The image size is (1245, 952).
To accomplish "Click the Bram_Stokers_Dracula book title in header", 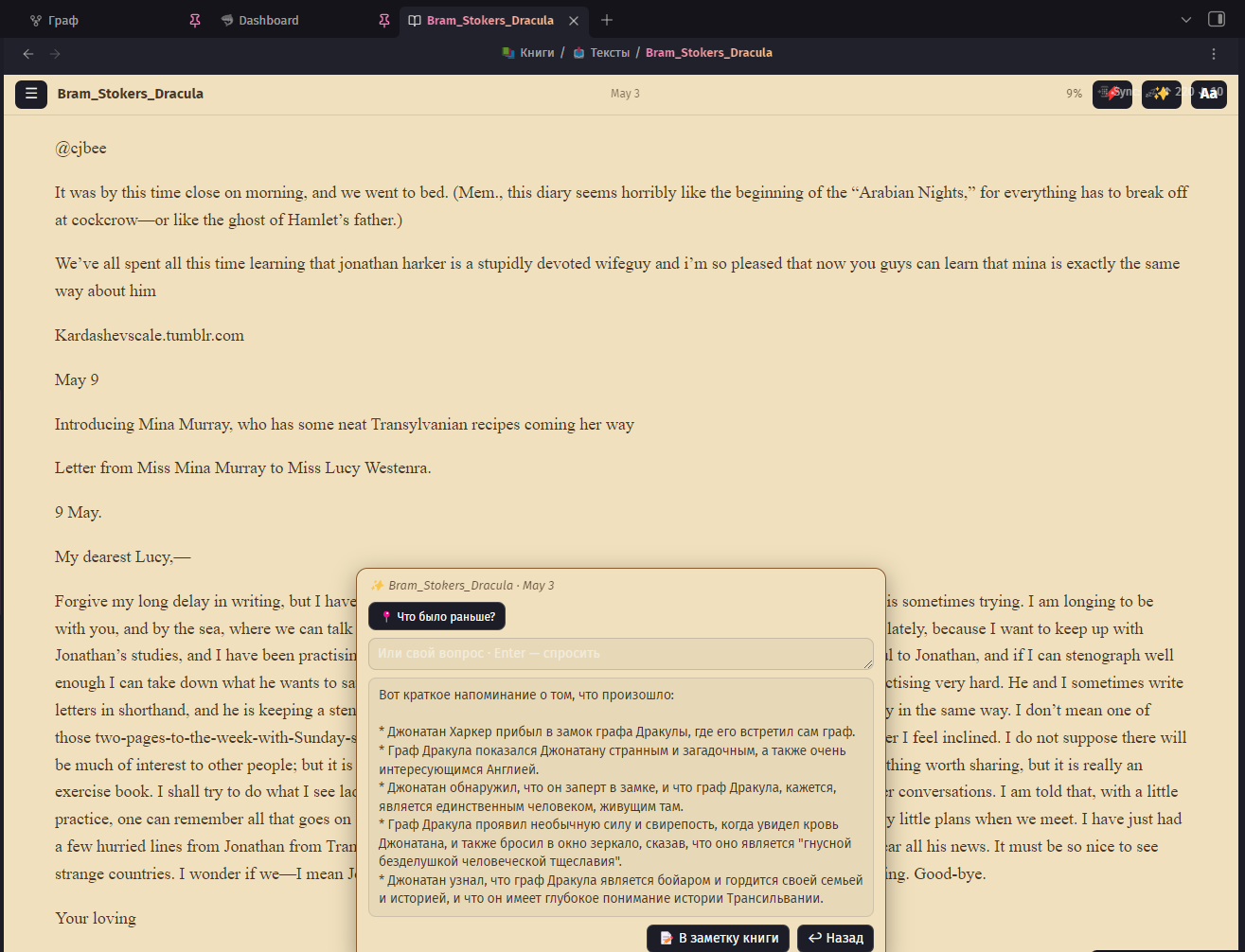I will [x=131, y=94].
